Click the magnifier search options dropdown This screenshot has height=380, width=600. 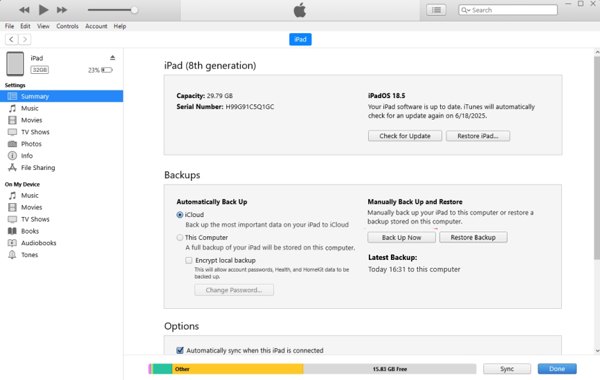(x=465, y=10)
